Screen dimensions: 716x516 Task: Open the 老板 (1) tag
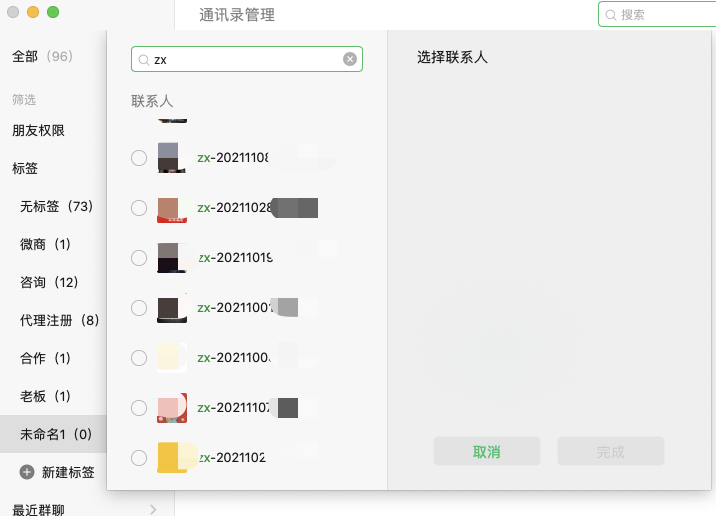pos(45,396)
